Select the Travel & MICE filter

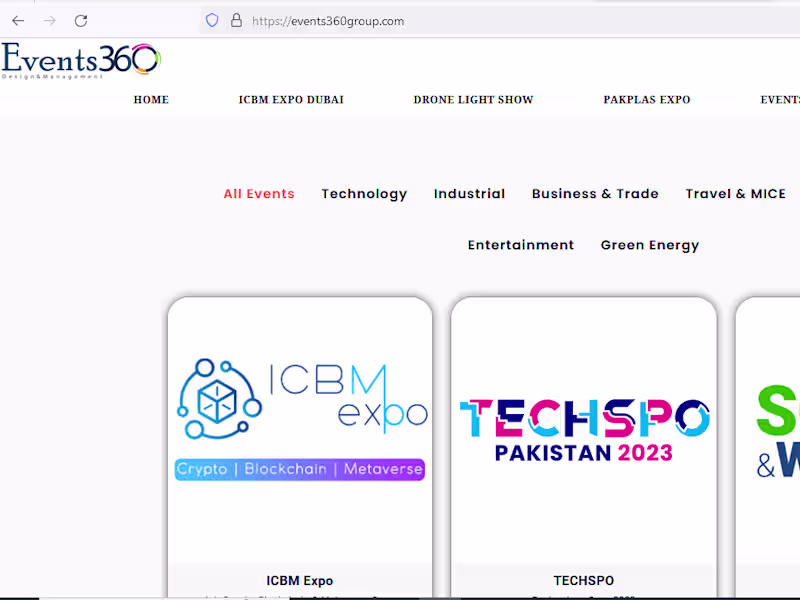pyautogui.click(x=736, y=194)
